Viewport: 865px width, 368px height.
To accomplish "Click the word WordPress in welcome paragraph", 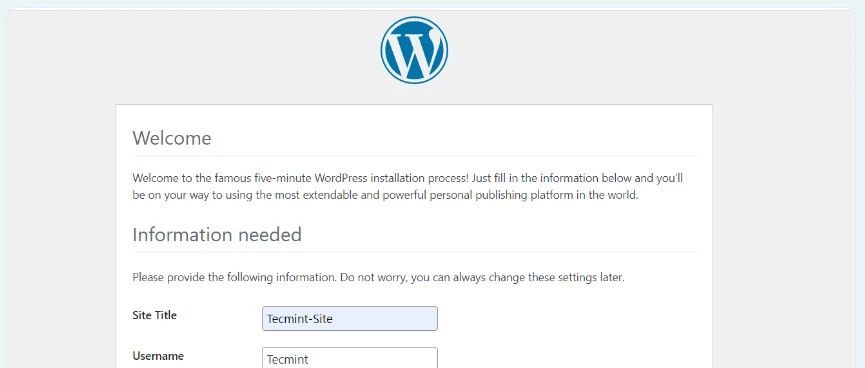I will (341, 179).
